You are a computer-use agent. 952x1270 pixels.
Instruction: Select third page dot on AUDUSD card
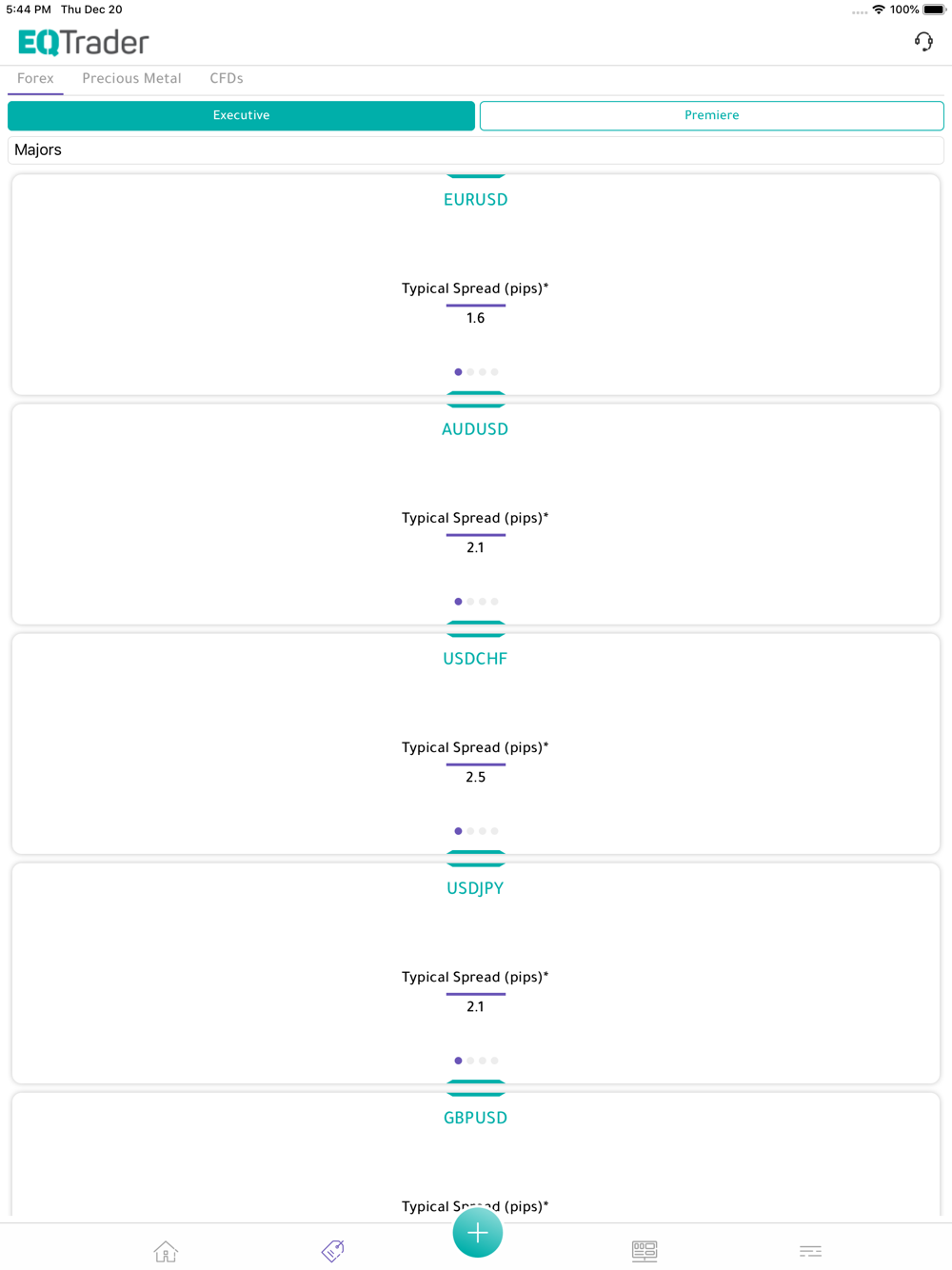483,602
